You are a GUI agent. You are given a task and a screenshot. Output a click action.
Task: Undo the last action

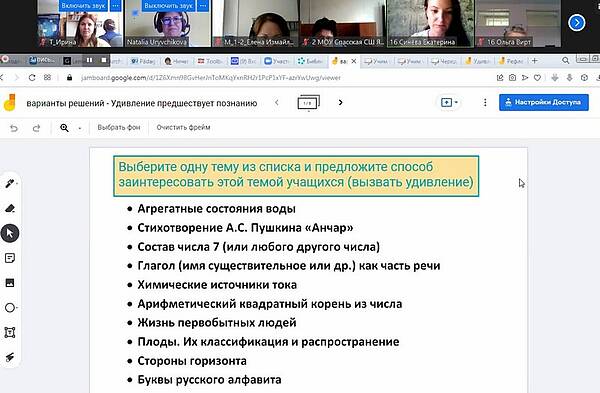pyautogui.click(x=14, y=128)
